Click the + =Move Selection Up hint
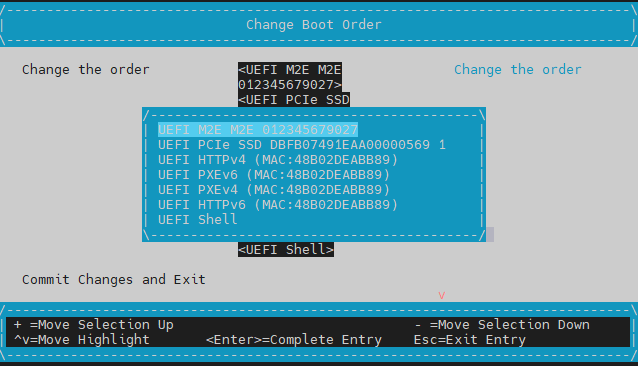 [x=94, y=325]
